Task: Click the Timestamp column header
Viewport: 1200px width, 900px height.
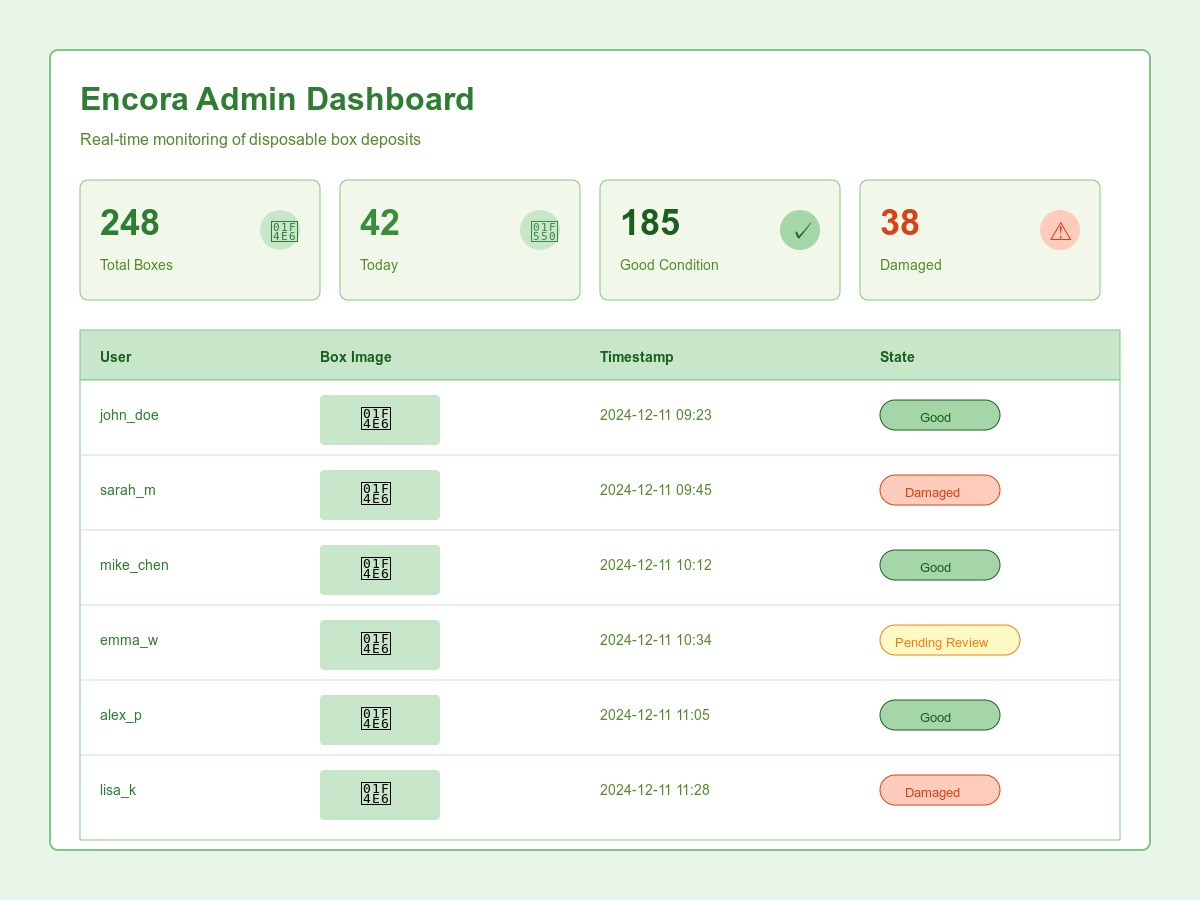Action: pos(637,357)
